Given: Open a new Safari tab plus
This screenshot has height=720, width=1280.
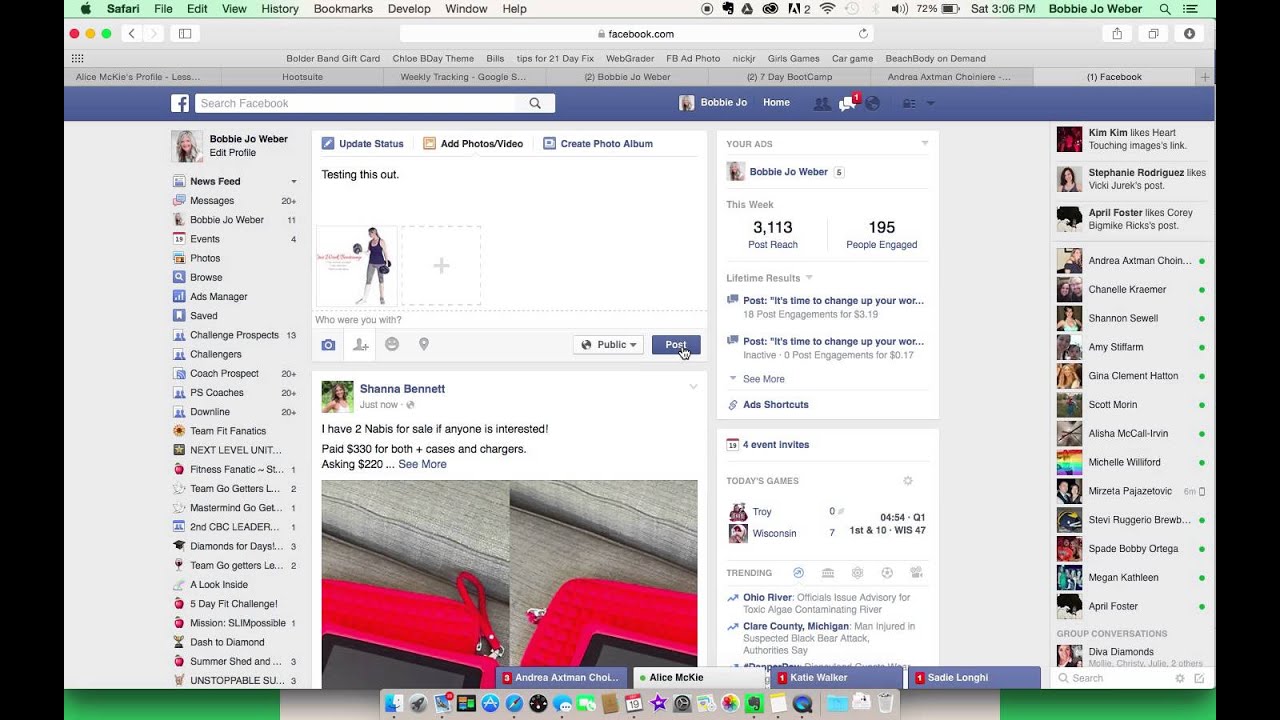Looking at the screenshot, I should click(1205, 77).
